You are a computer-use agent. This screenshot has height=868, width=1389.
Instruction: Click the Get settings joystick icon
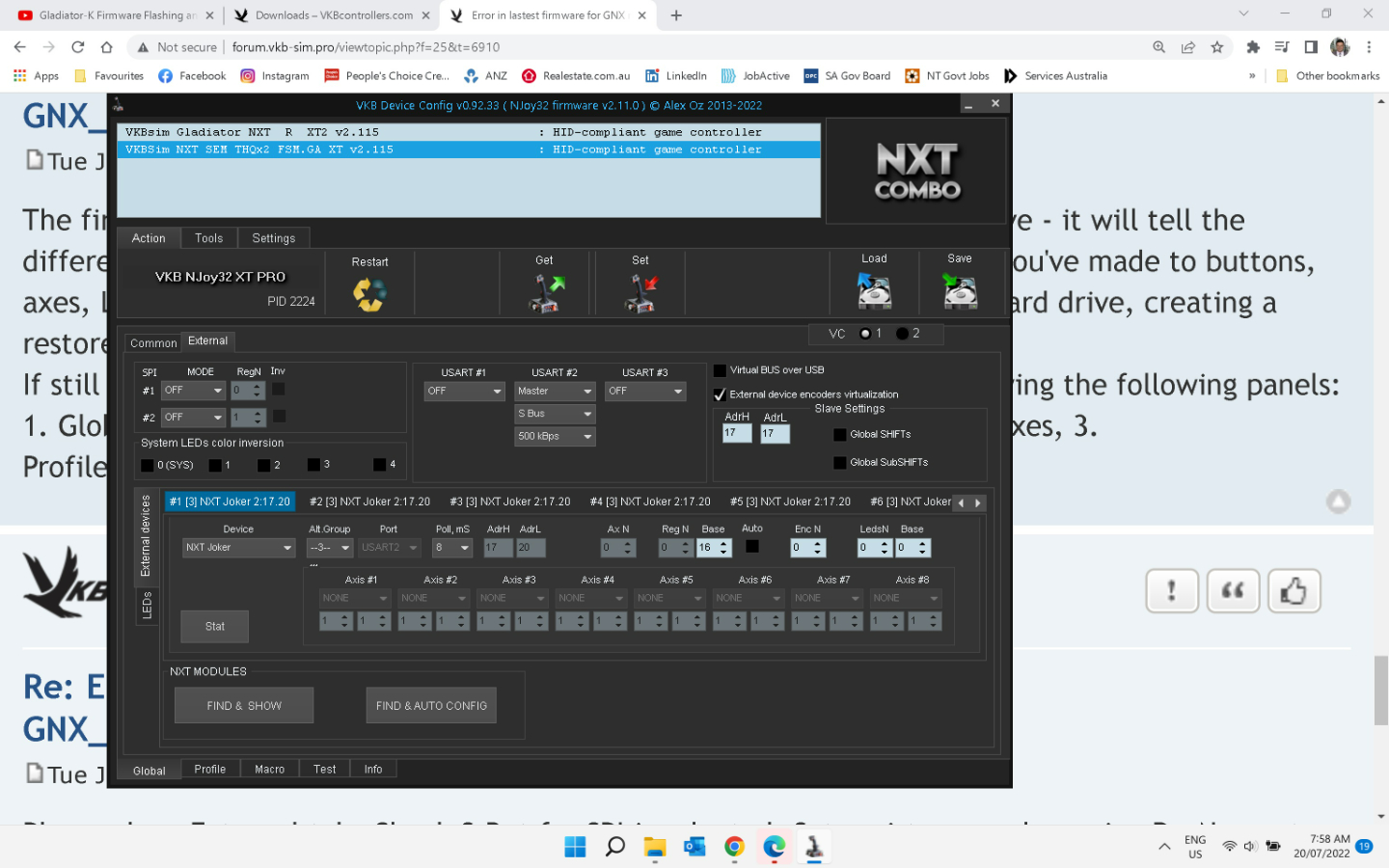[x=546, y=293]
